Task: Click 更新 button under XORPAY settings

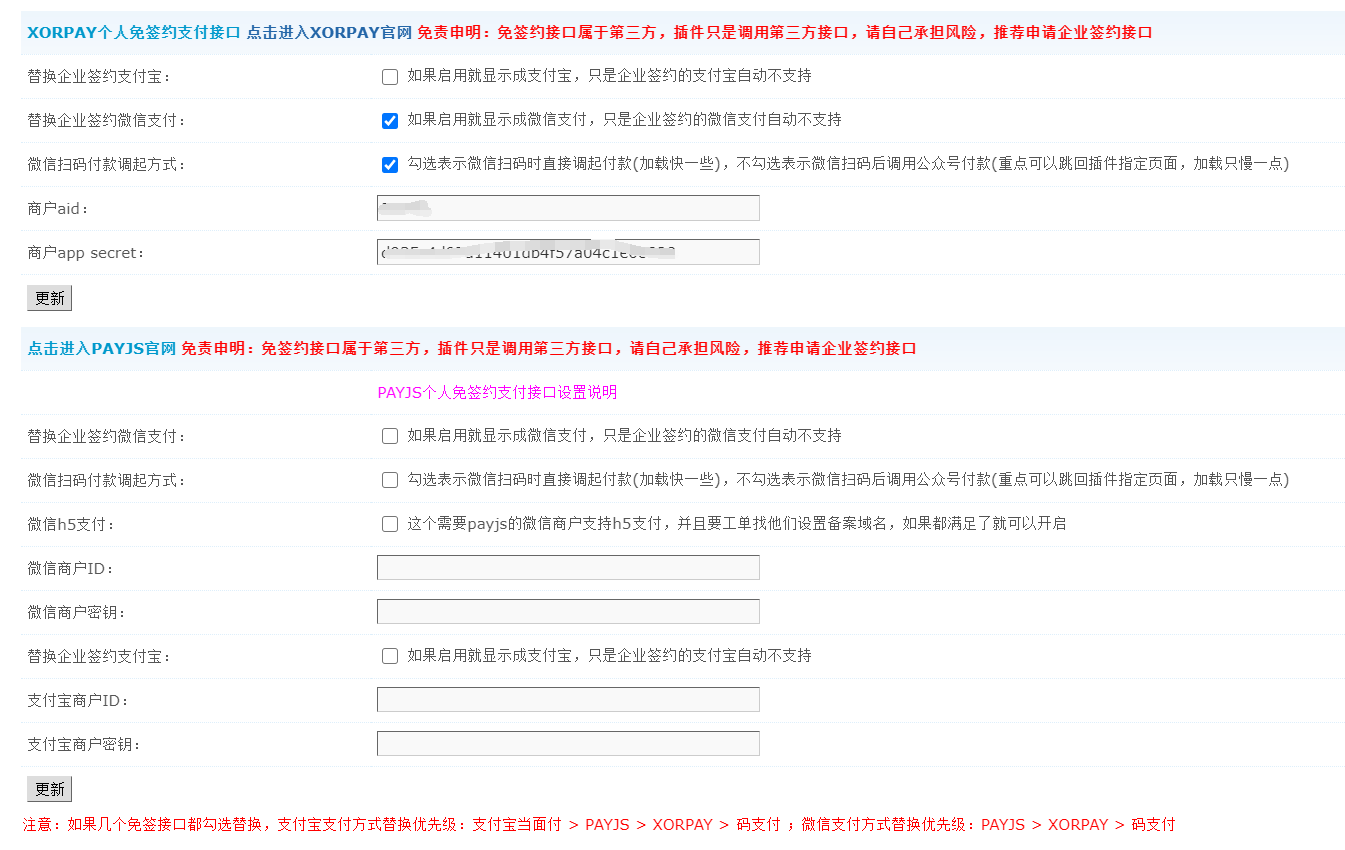Action: coord(49,298)
